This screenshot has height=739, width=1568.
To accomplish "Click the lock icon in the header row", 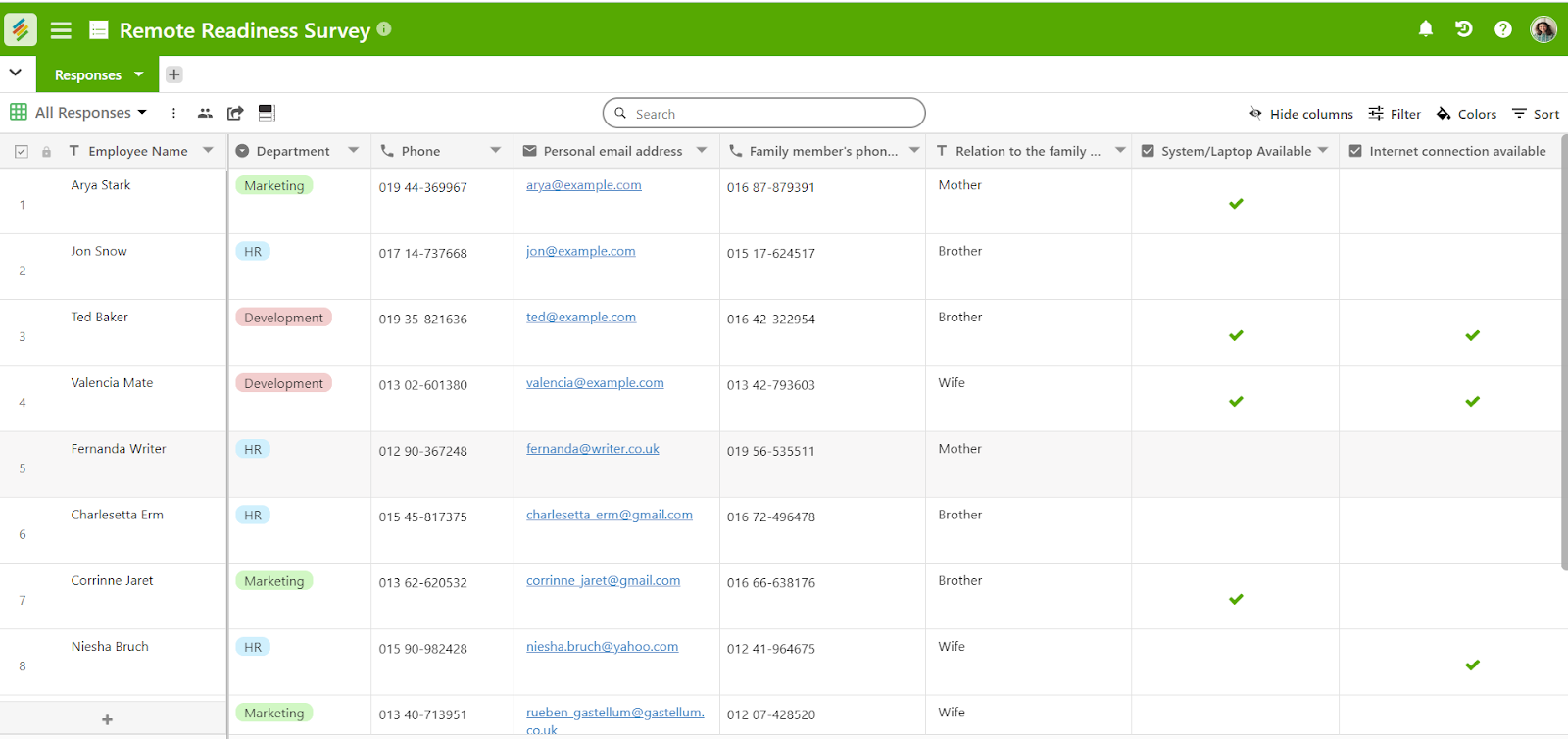I will (46, 152).
